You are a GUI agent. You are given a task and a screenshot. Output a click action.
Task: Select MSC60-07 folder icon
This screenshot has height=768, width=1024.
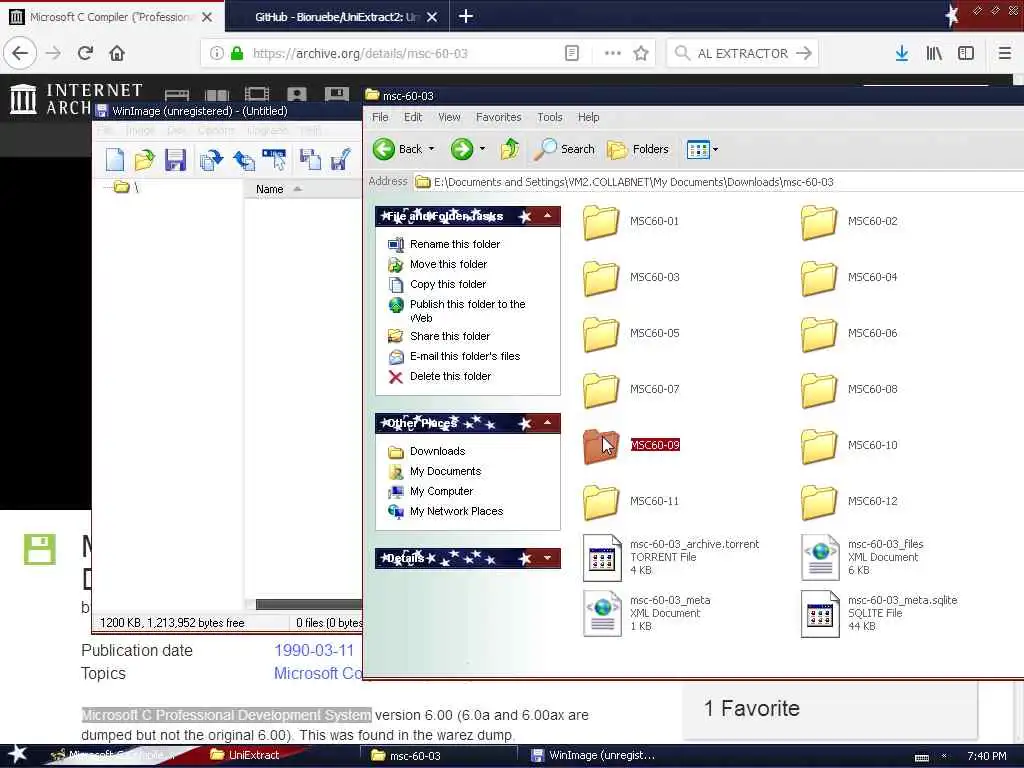tap(601, 390)
